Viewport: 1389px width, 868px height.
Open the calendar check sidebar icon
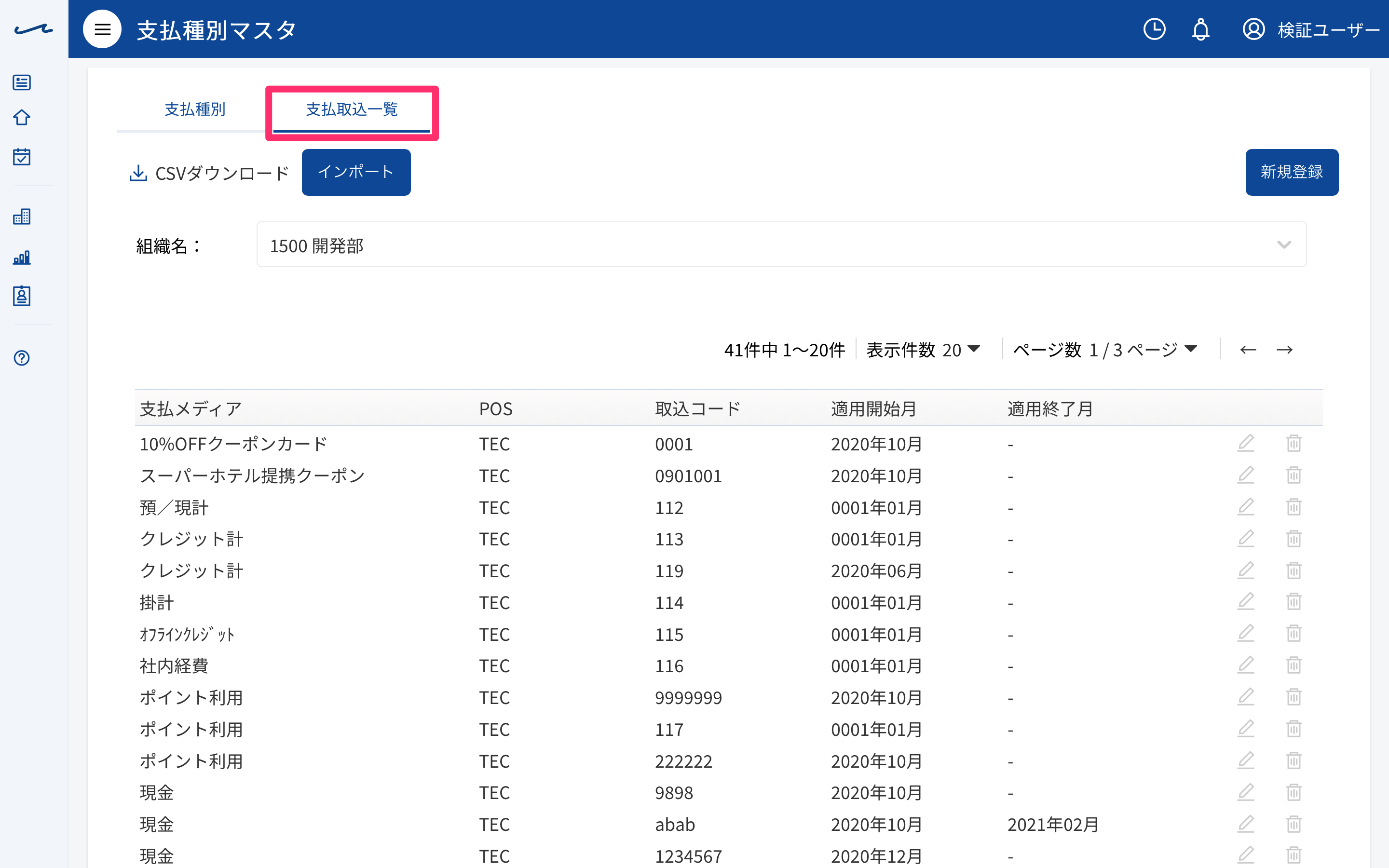point(22,157)
